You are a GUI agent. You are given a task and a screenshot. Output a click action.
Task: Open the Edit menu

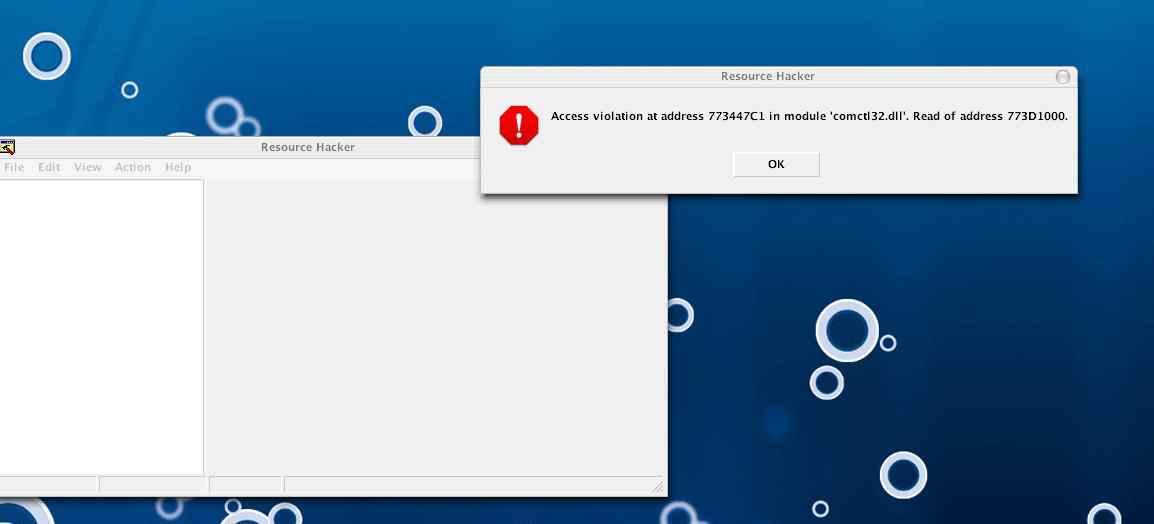click(49, 167)
